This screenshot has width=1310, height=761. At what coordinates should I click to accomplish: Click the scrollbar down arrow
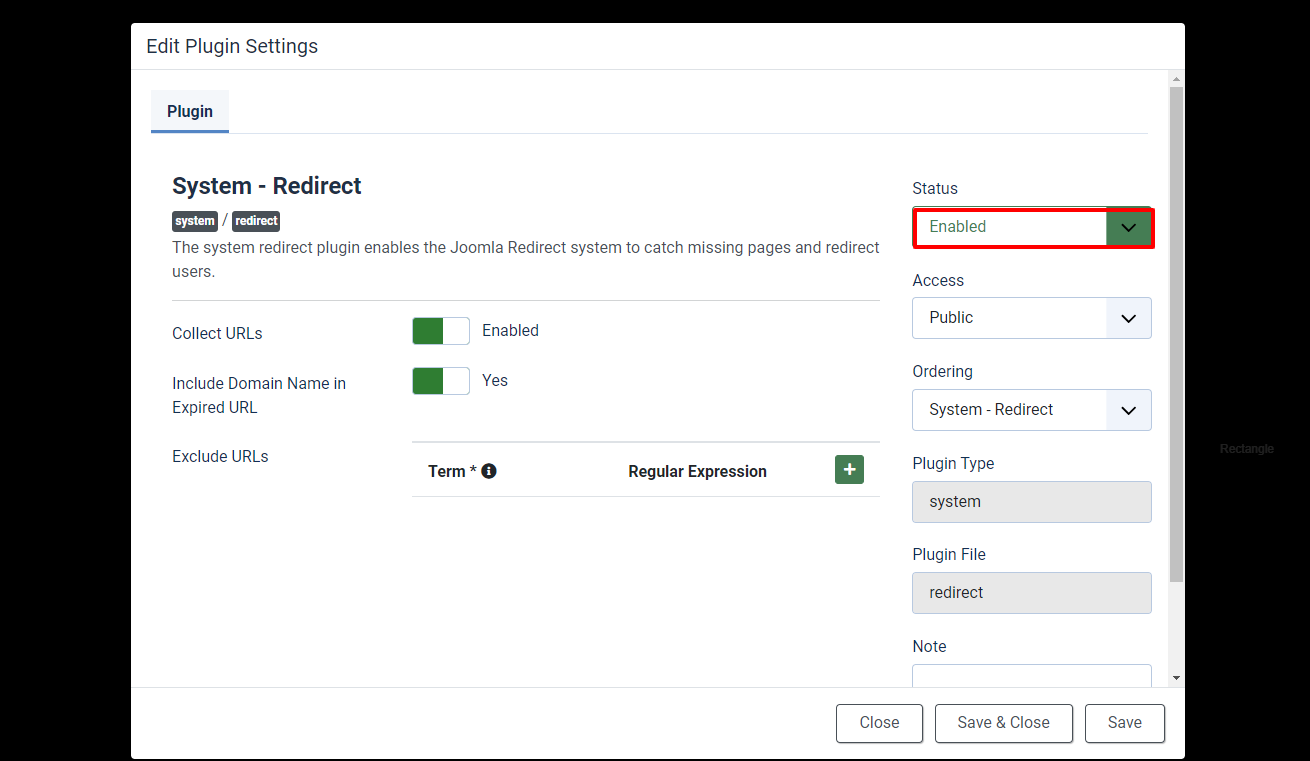pos(1176,678)
